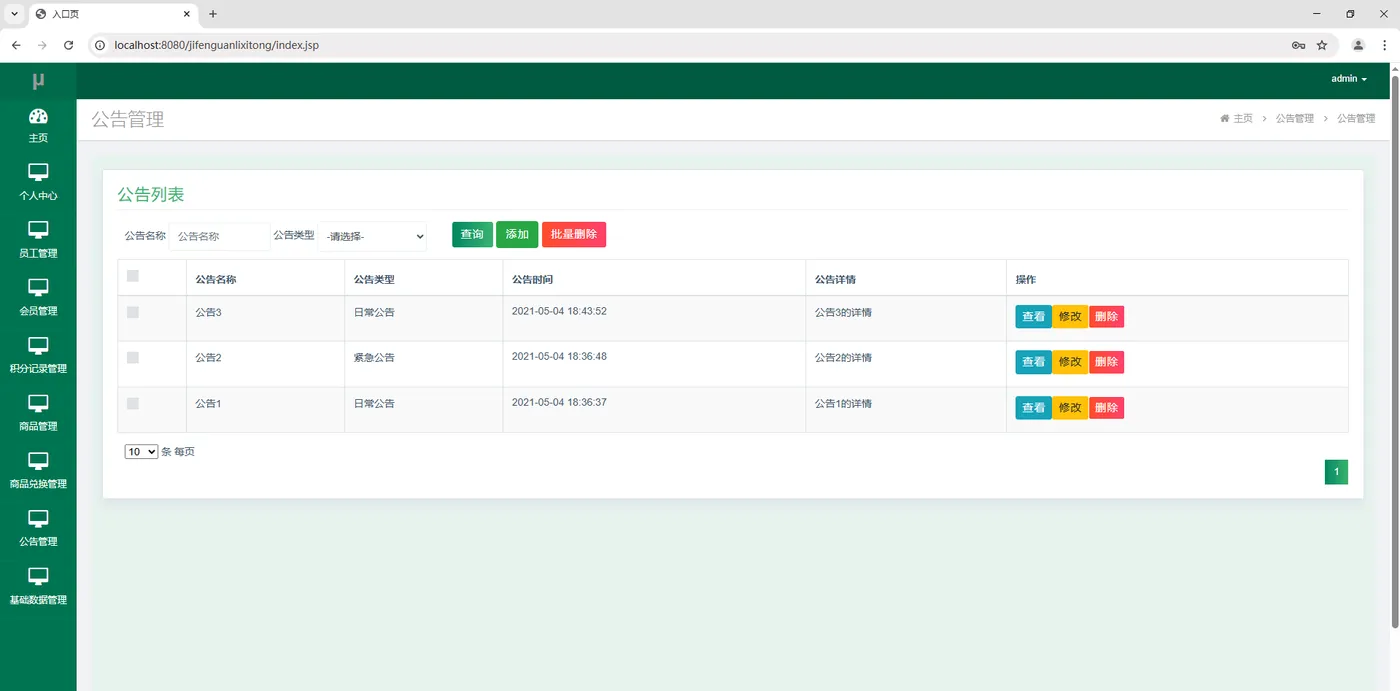Click 查看 for 公告1
This screenshot has width=1400, height=691.
[x=1033, y=408]
